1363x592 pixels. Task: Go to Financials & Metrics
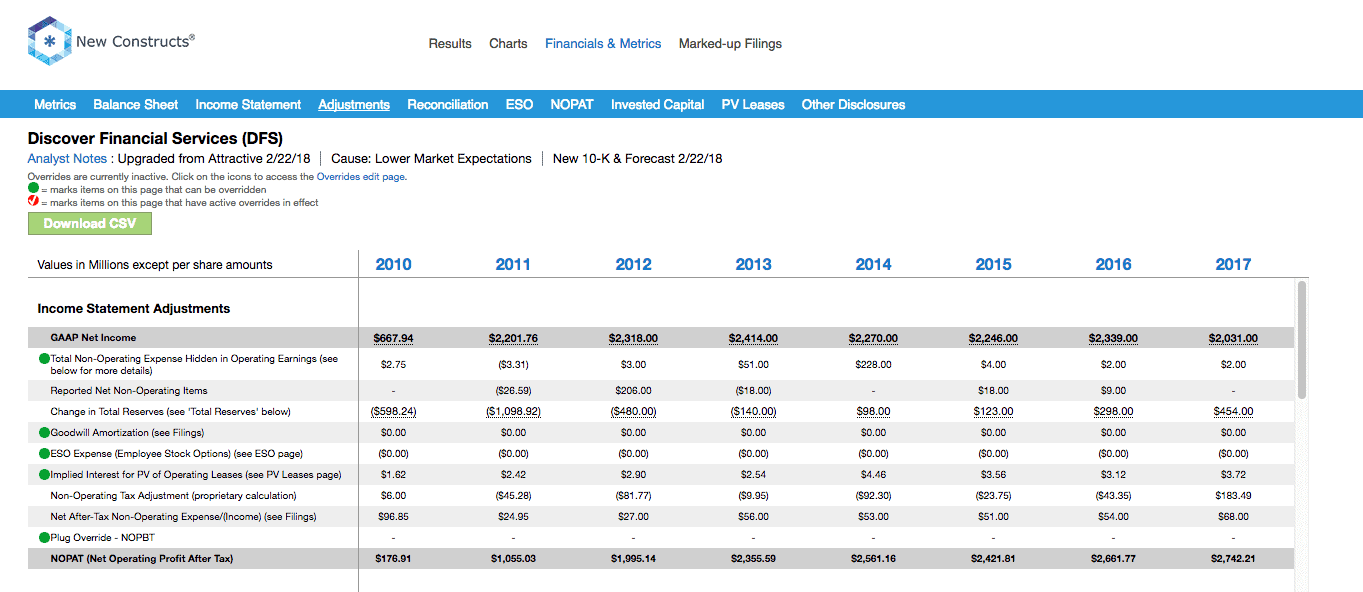click(x=603, y=44)
